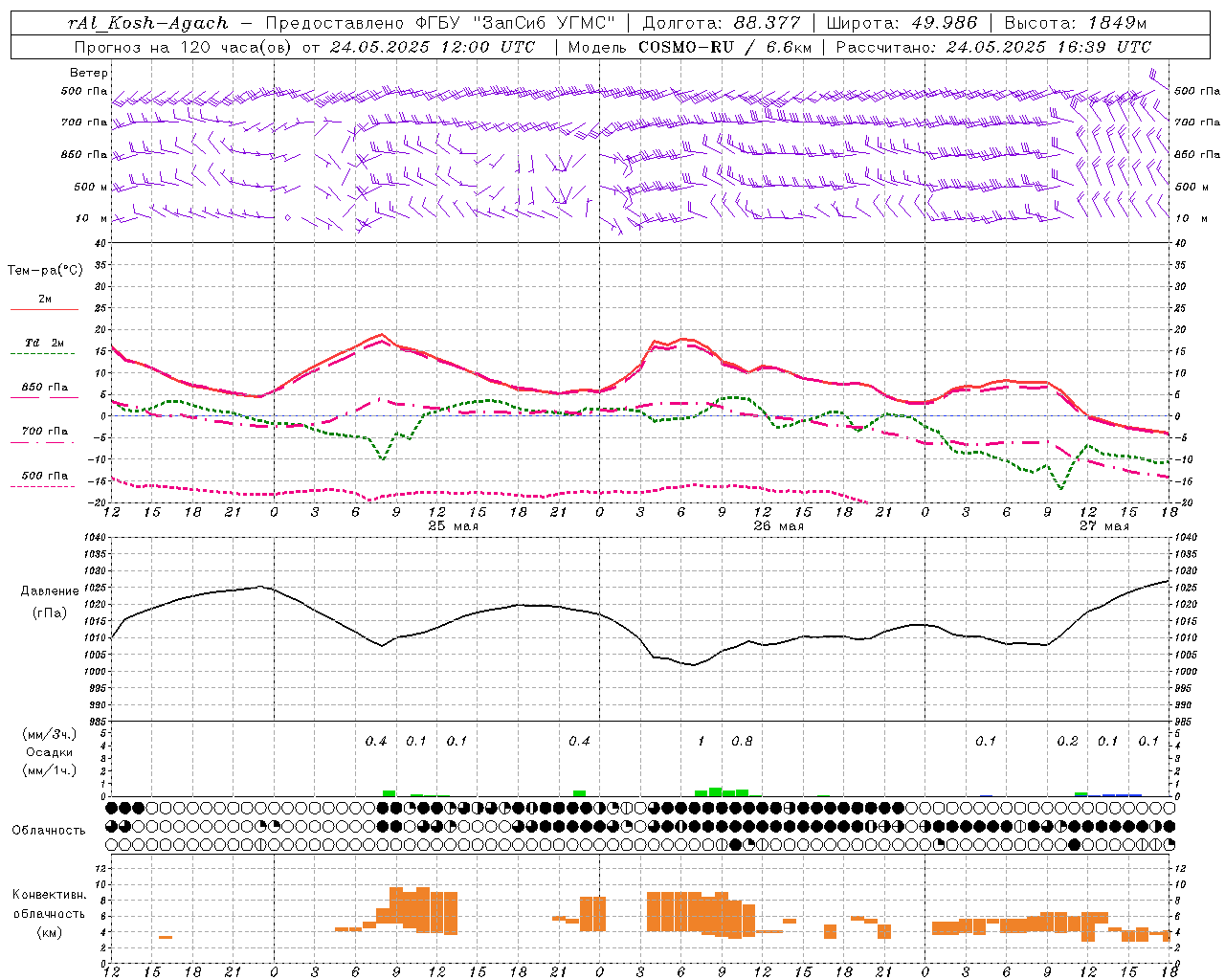Click the 26 мая date label
Image resolution: width=1225 pixels, height=980 pixels.
tap(778, 526)
